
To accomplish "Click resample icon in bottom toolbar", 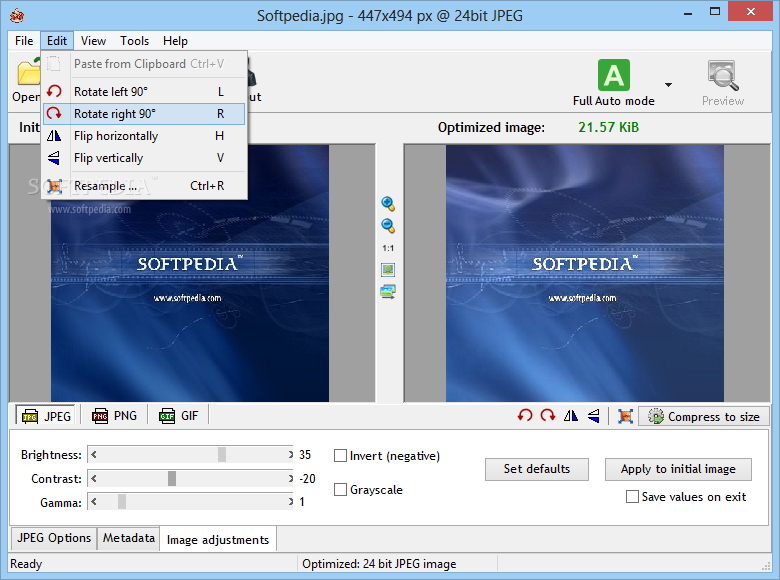I will point(625,416).
